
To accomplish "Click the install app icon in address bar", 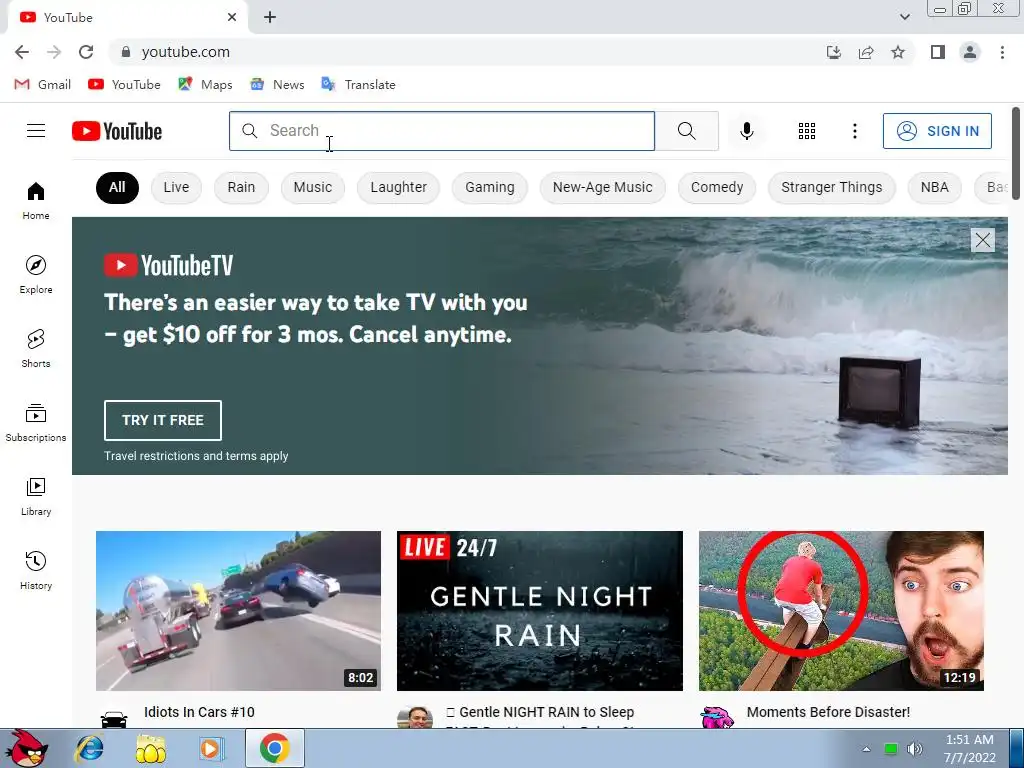I will (834, 52).
